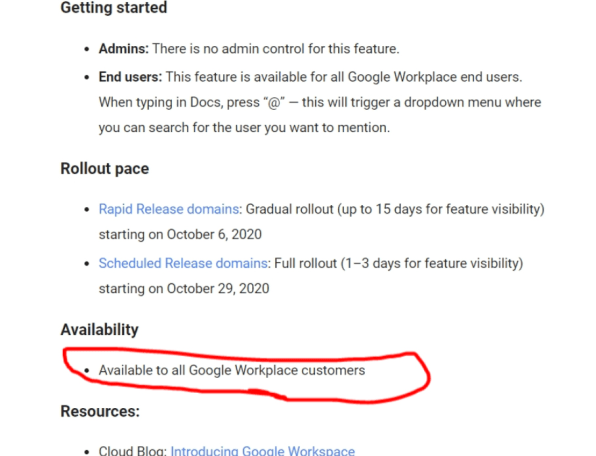Viewport: 596px width, 456px height.
Task: Click the quoted @ symbol in the Docs sentence
Action: [273, 103]
